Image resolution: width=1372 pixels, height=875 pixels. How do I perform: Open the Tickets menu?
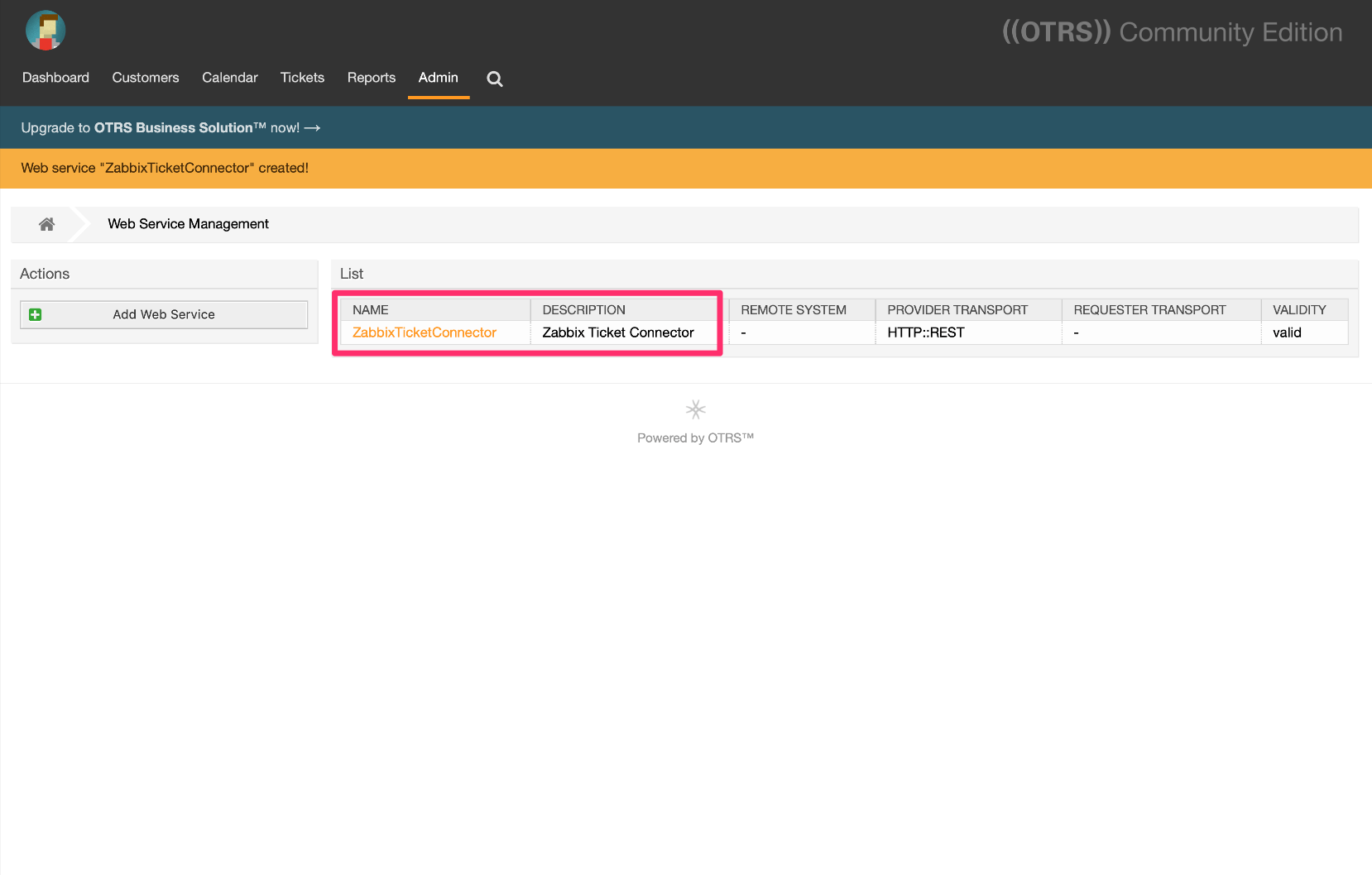click(x=302, y=78)
